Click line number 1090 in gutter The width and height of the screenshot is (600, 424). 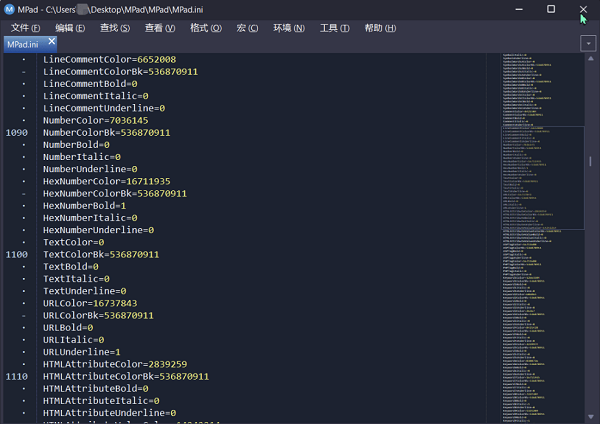coord(16,133)
